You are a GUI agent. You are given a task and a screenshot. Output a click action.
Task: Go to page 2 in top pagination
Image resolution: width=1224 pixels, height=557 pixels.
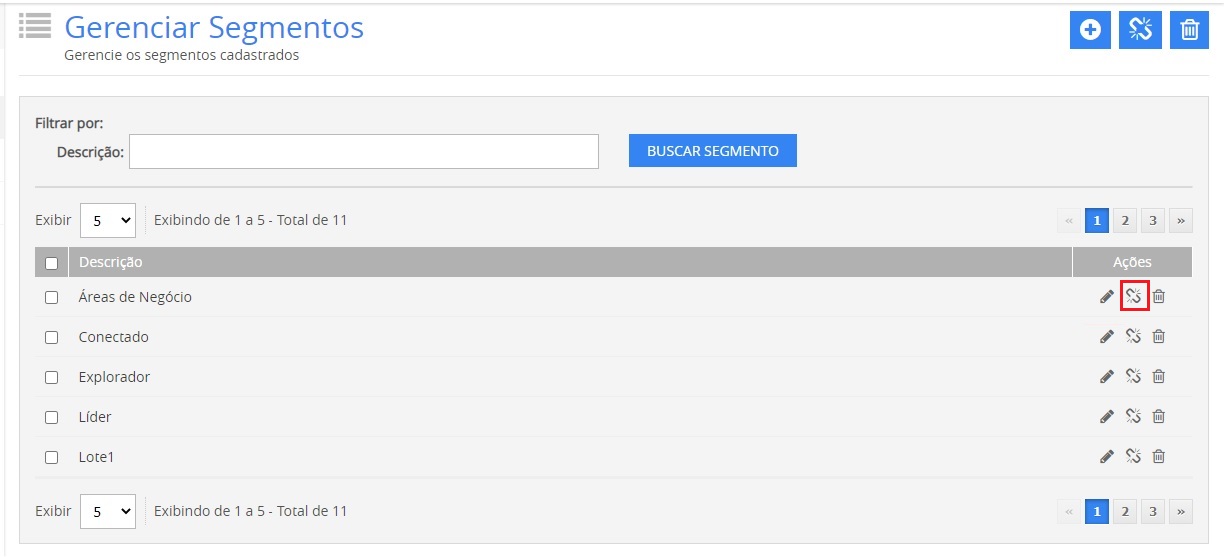(1125, 220)
